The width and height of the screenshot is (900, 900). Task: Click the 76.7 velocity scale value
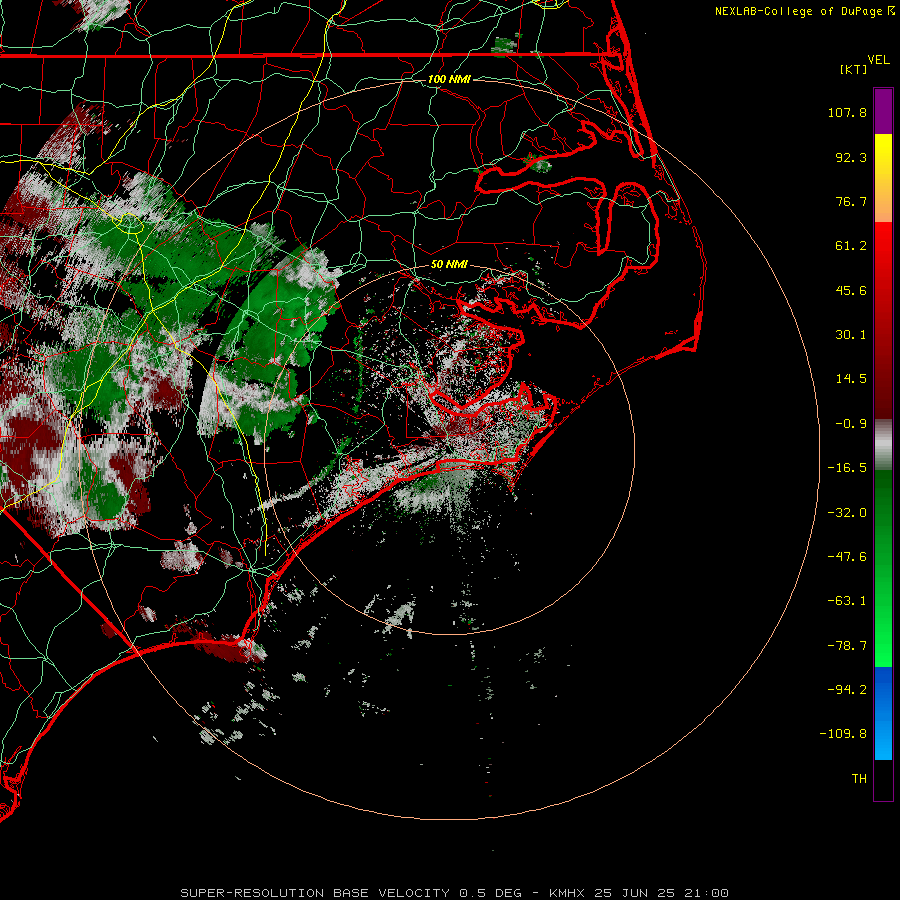(x=851, y=201)
